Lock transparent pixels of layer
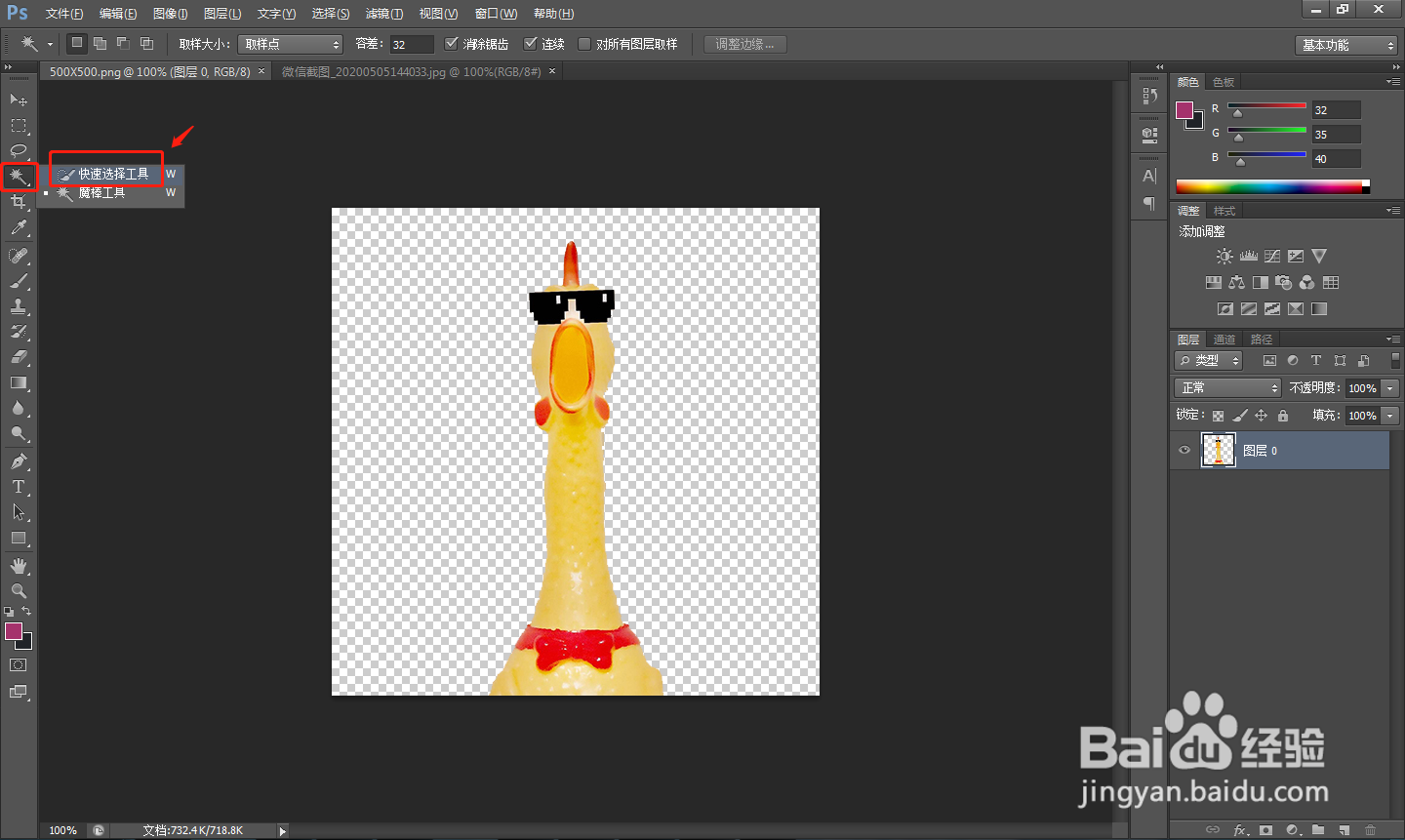 tap(1219, 416)
